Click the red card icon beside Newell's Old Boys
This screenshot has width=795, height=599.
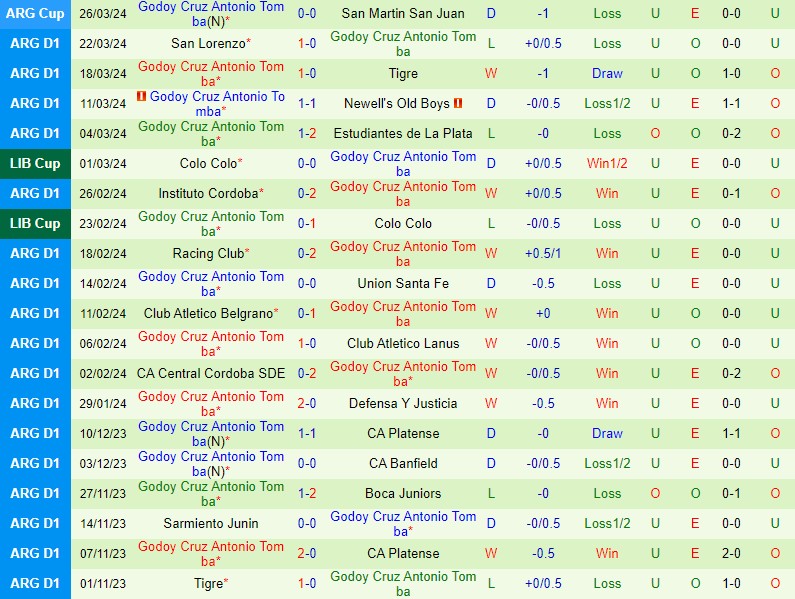click(x=458, y=103)
